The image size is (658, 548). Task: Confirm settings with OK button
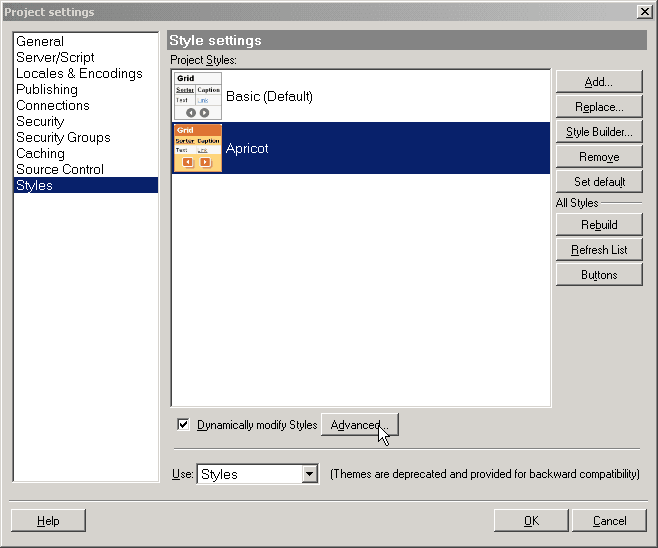(531, 520)
